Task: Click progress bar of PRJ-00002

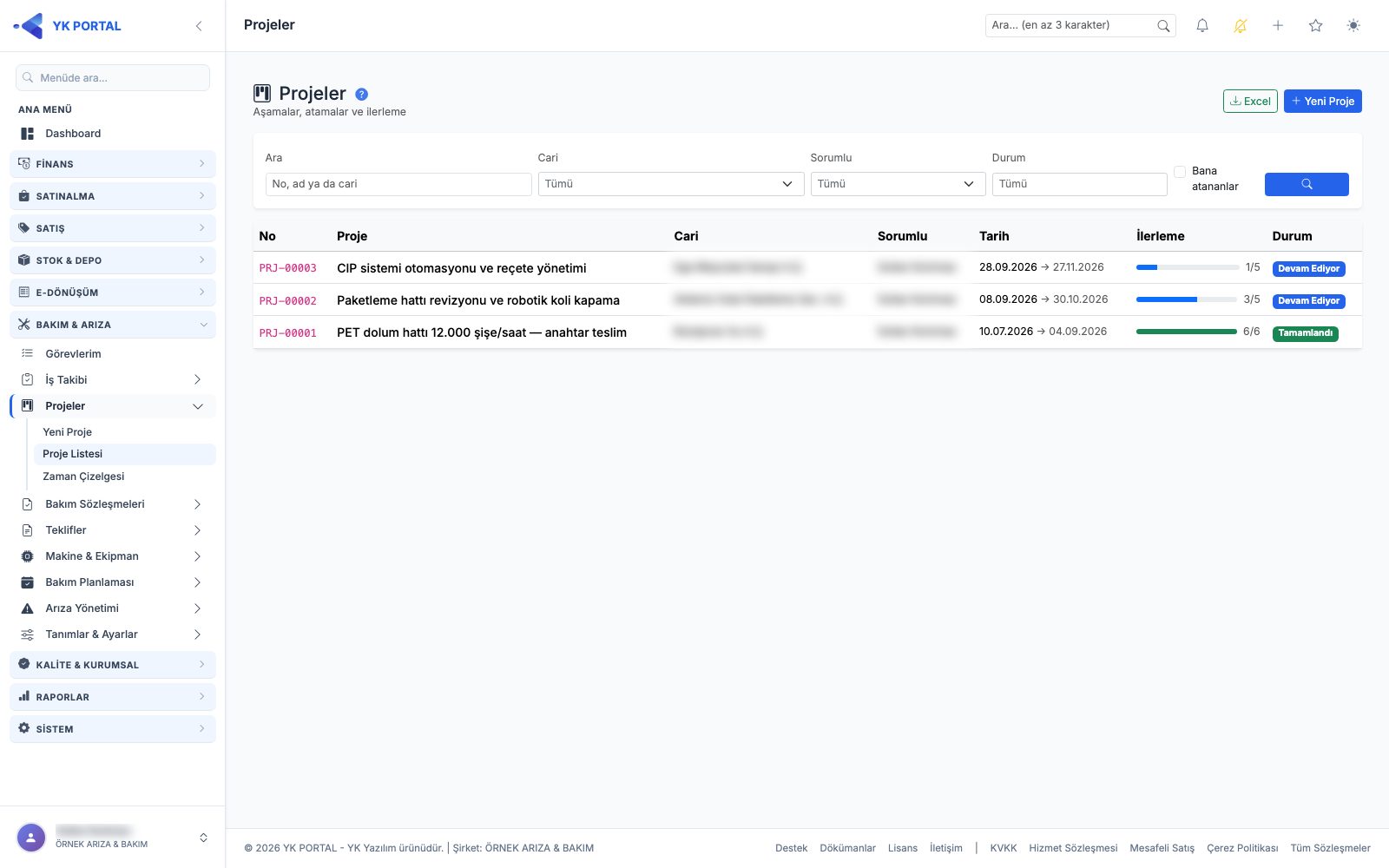Action: click(1186, 299)
